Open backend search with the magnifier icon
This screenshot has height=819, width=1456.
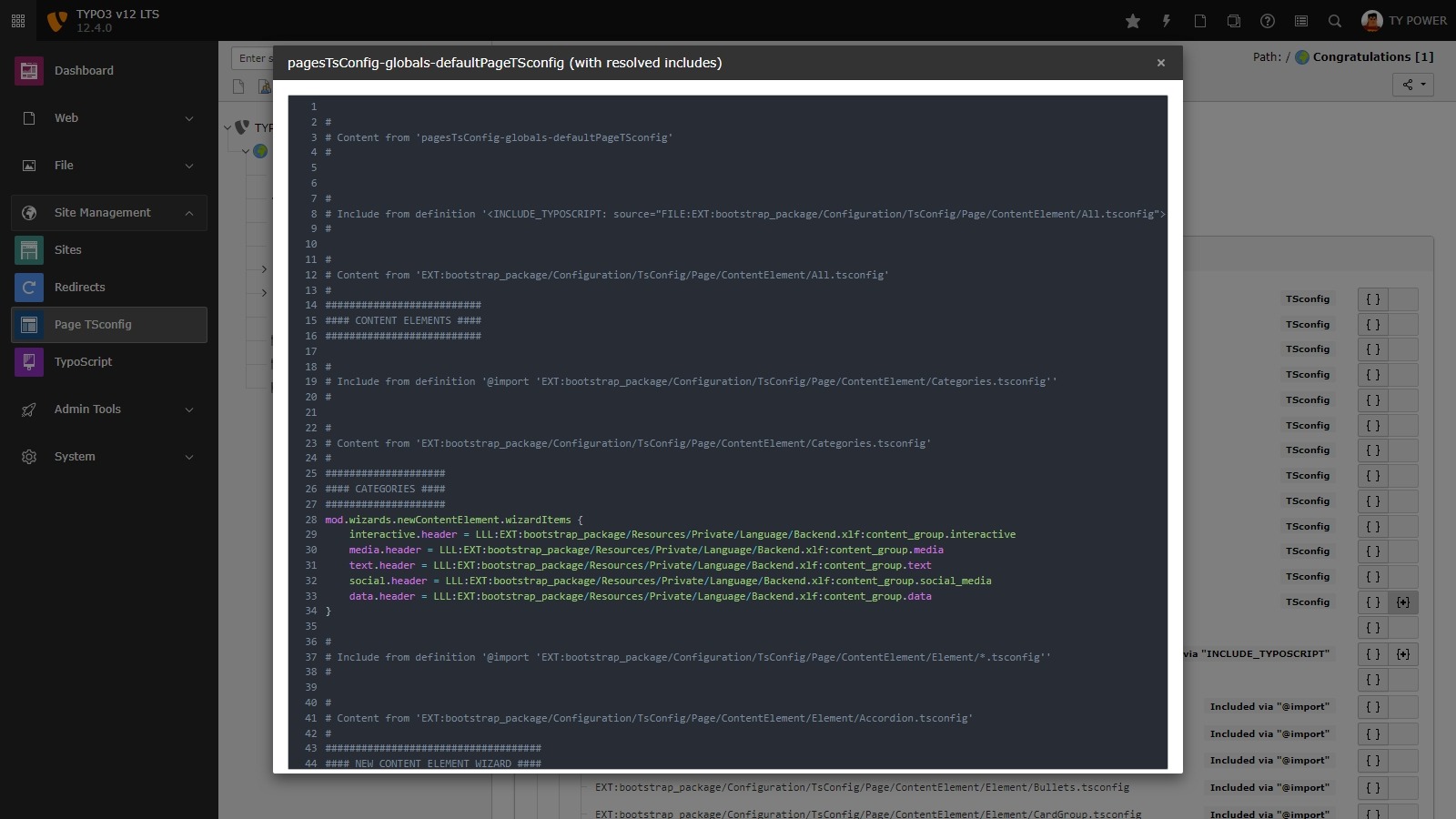(1333, 20)
